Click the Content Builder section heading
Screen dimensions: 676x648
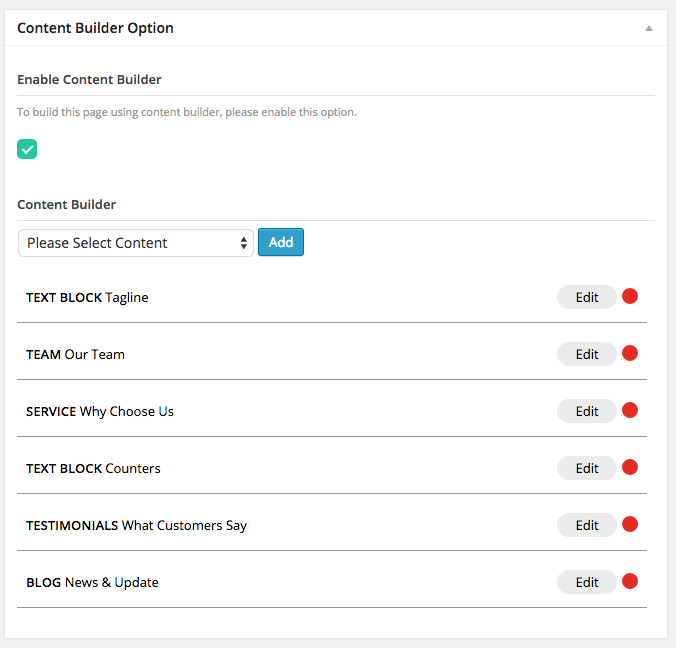tap(66, 204)
